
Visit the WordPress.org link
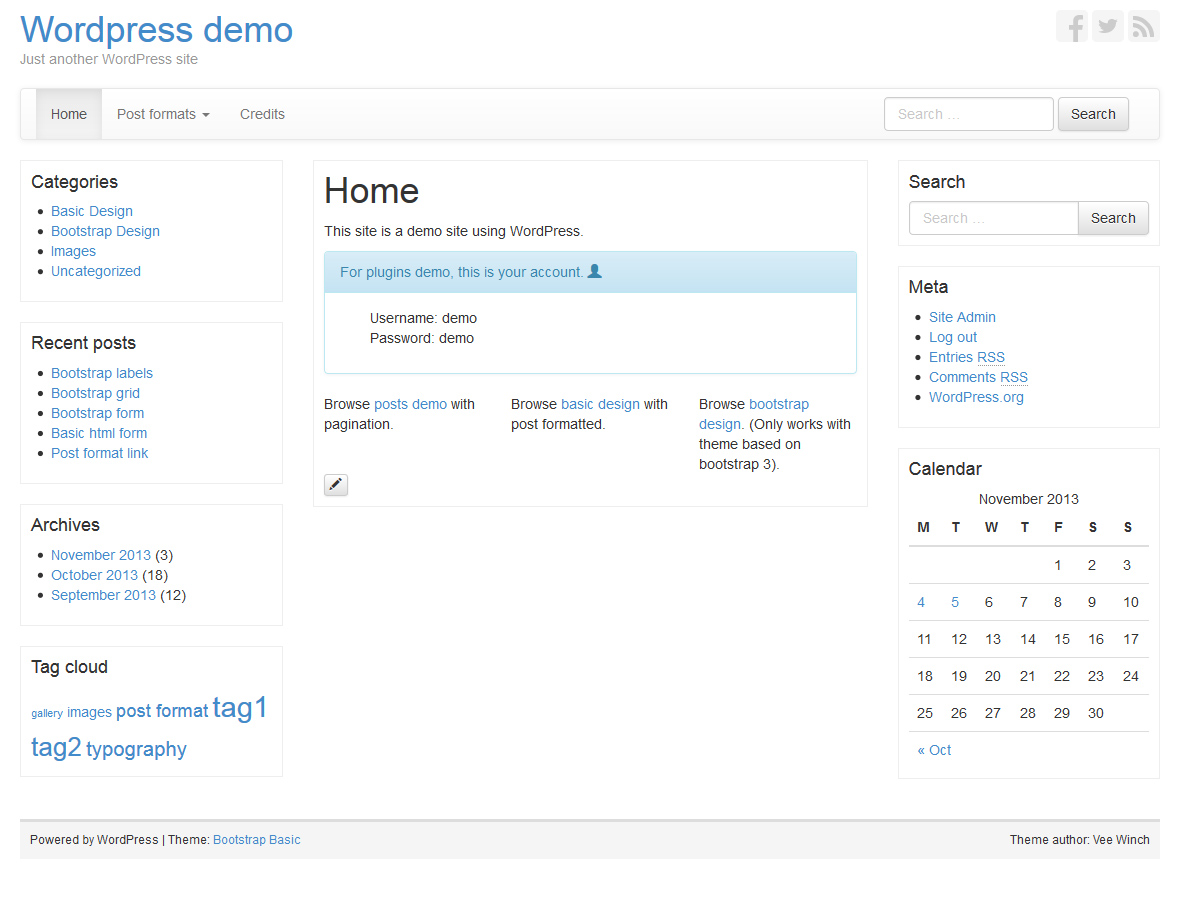[976, 398]
